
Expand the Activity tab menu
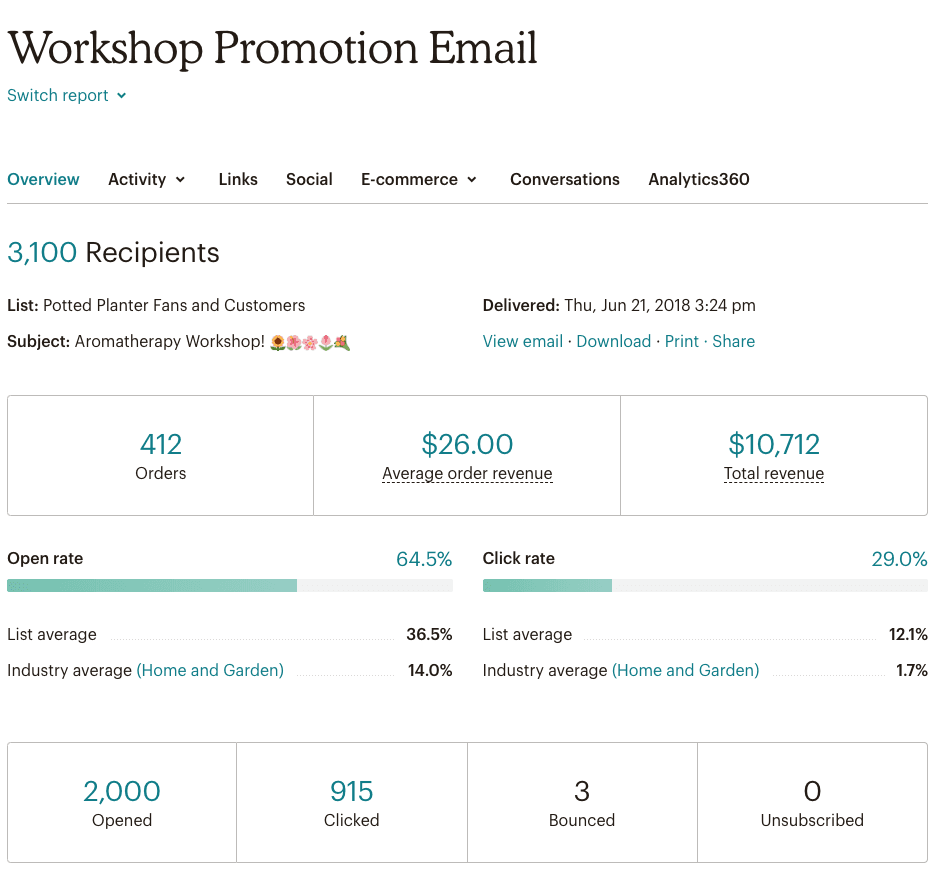coord(146,179)
